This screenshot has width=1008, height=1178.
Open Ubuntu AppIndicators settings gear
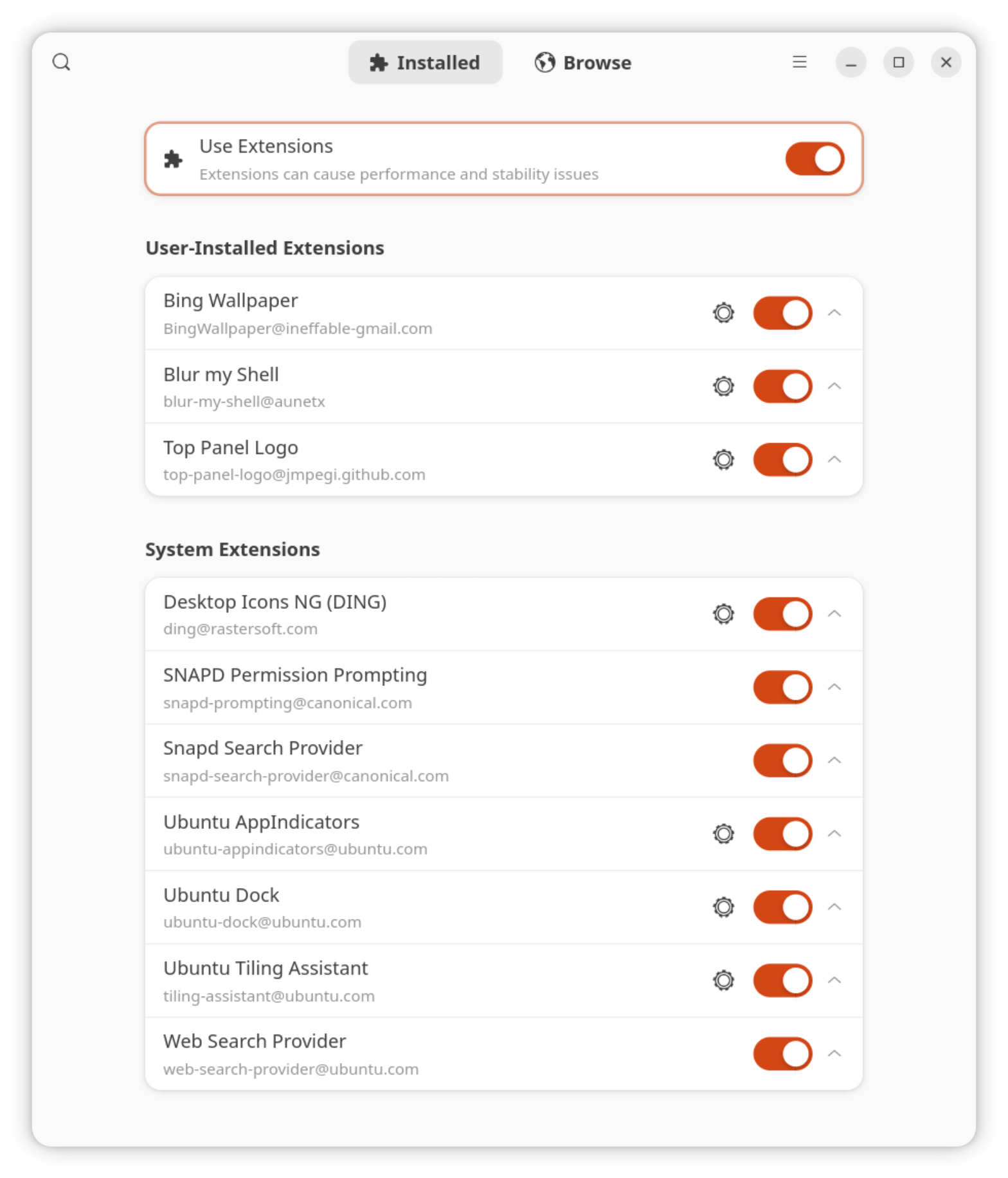tap(723, 834)
